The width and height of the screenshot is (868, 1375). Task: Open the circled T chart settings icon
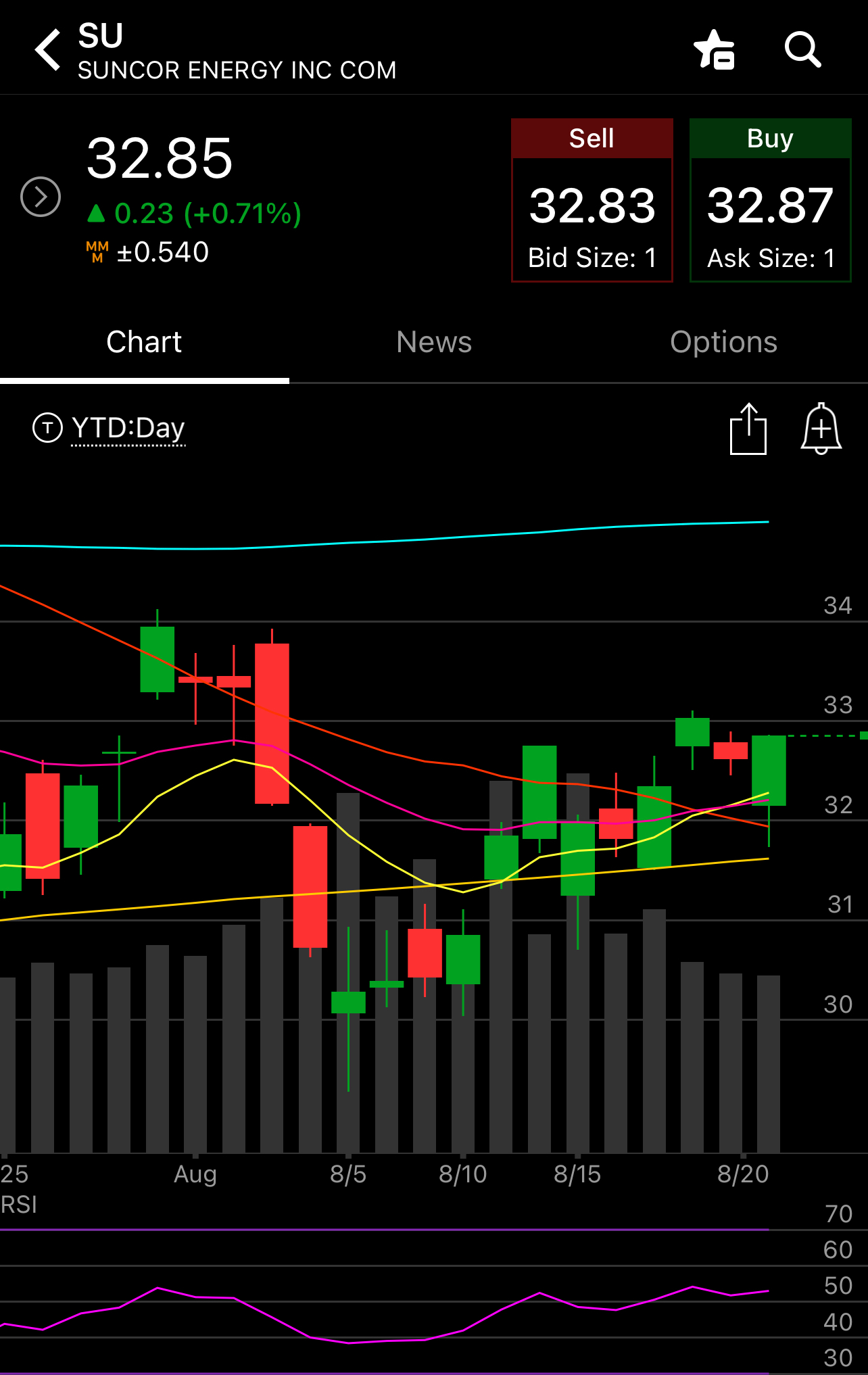(x=47, y=428)
